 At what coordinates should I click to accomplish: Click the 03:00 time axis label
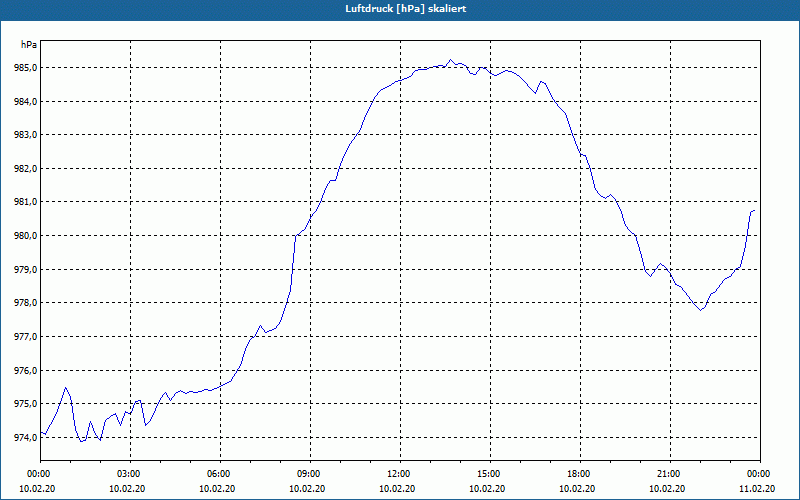pos(130,474)
